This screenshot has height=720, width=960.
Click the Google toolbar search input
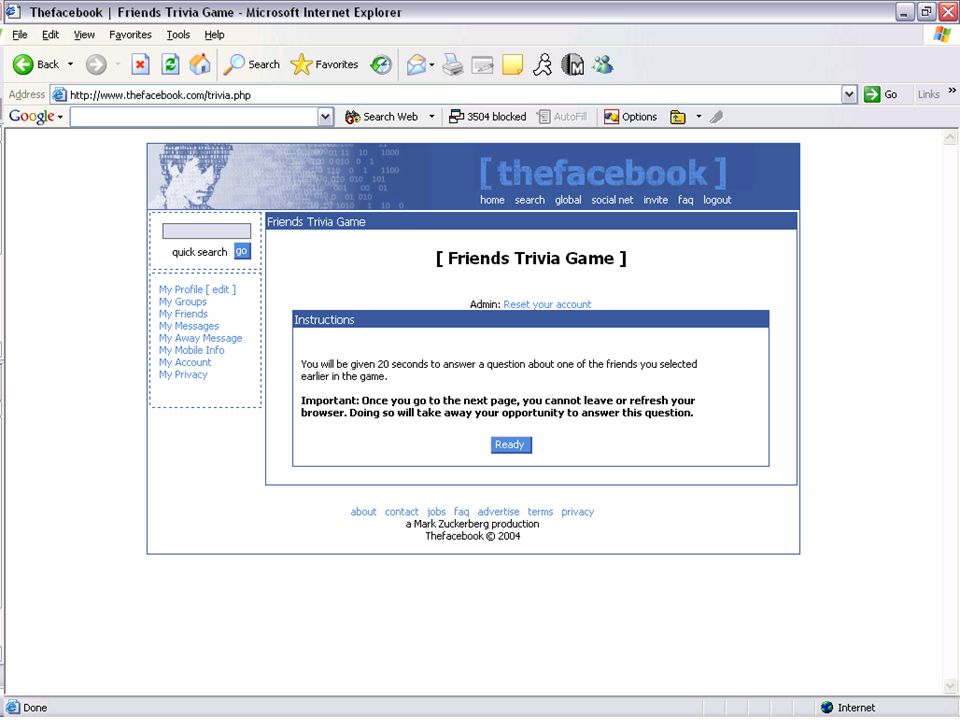click(x=195, y=116)
